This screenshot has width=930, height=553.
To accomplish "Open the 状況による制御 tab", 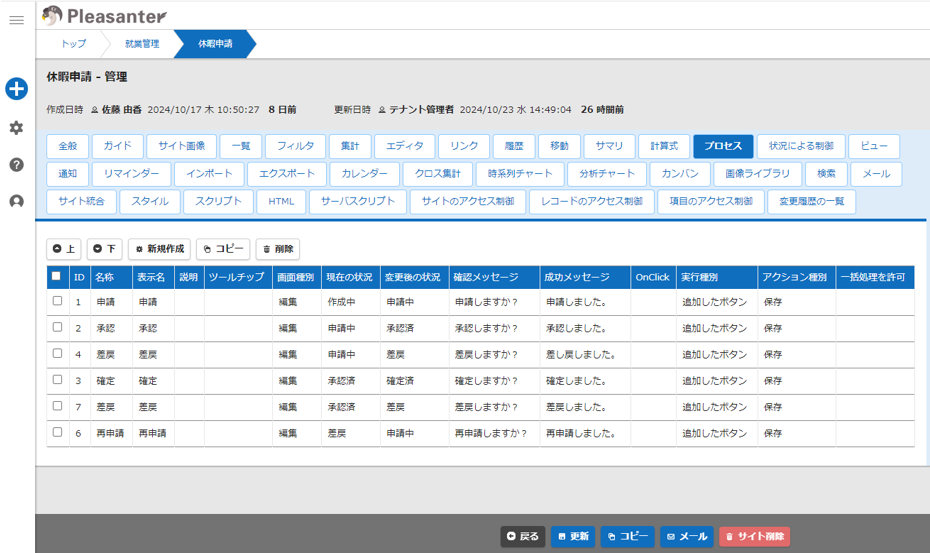I will pyautogui.click(x=800, y=146).
